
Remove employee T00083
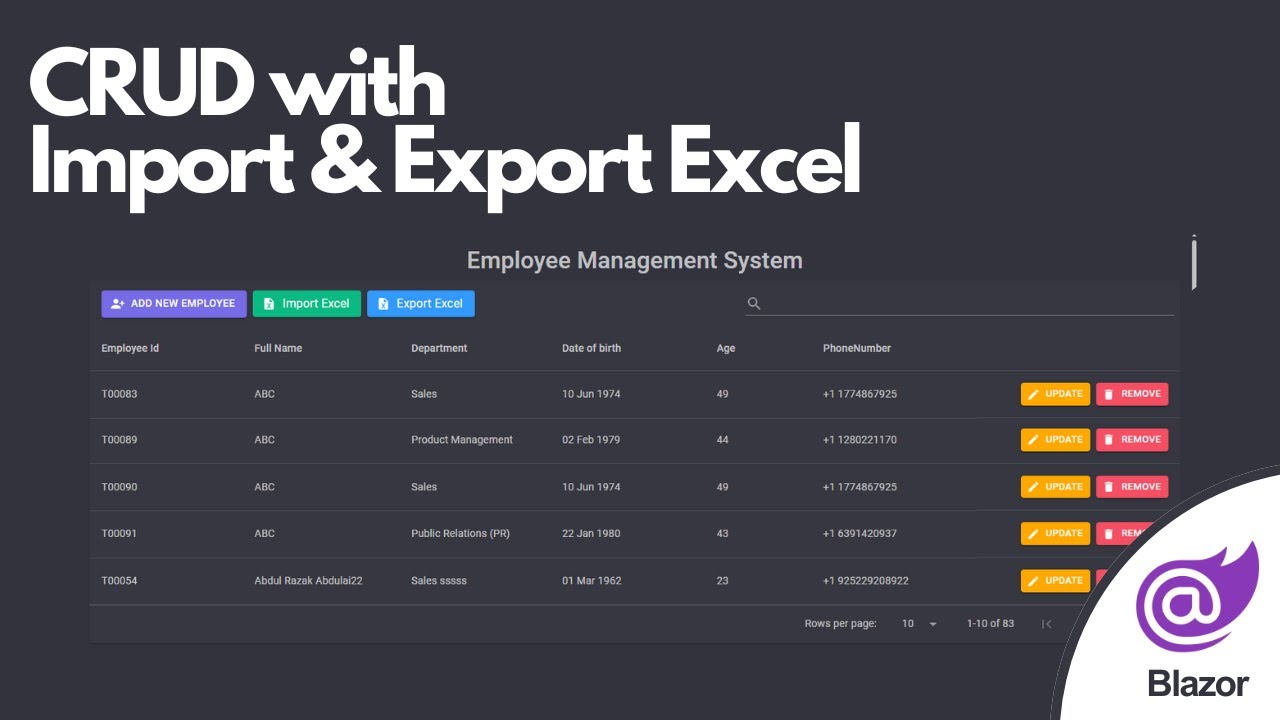pos(1132,394)
